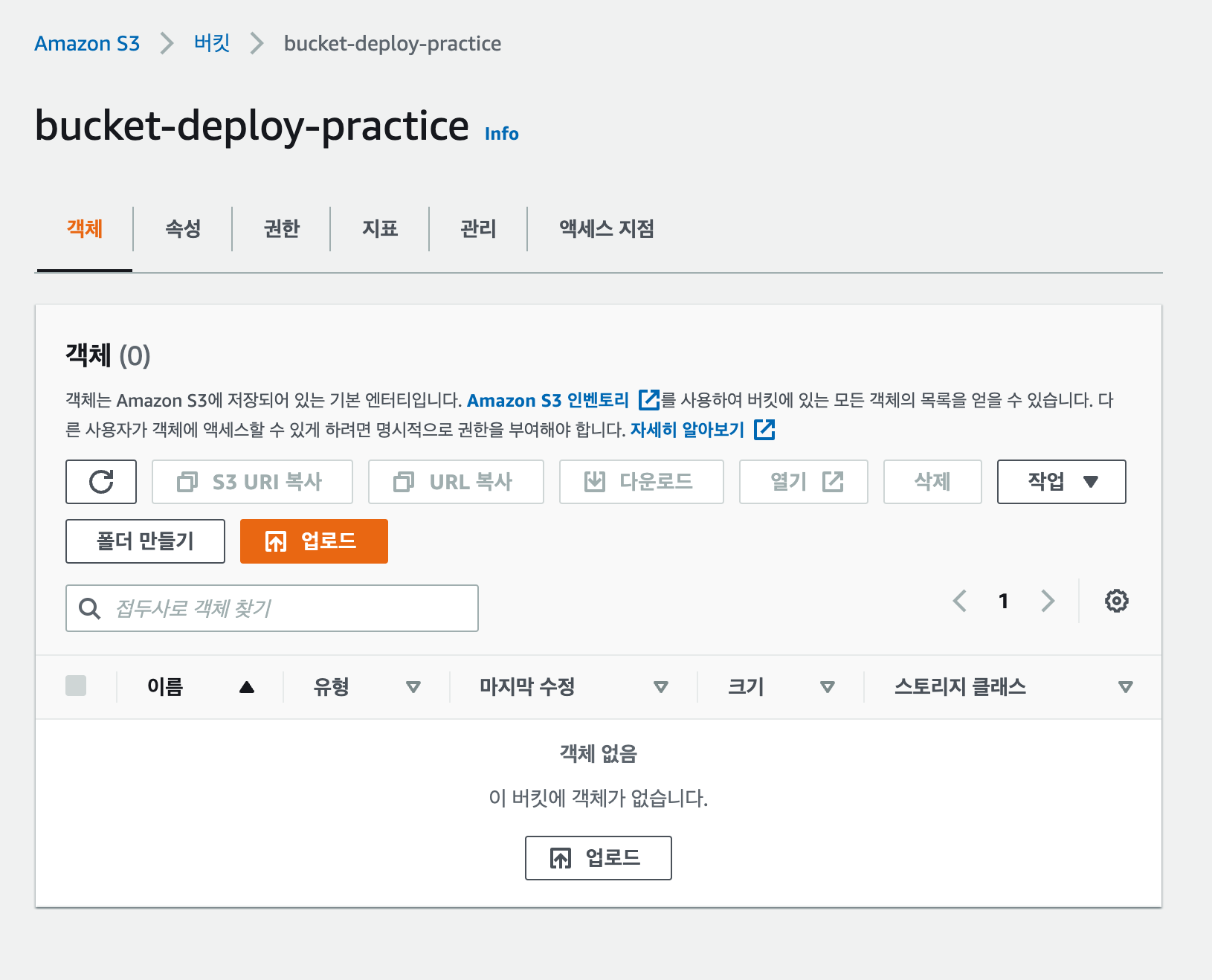The width and height of the screenshot is (1212, 980).
Task: Click the search magnifier icon in the prefix field
Action: click(x=90, y=608)
